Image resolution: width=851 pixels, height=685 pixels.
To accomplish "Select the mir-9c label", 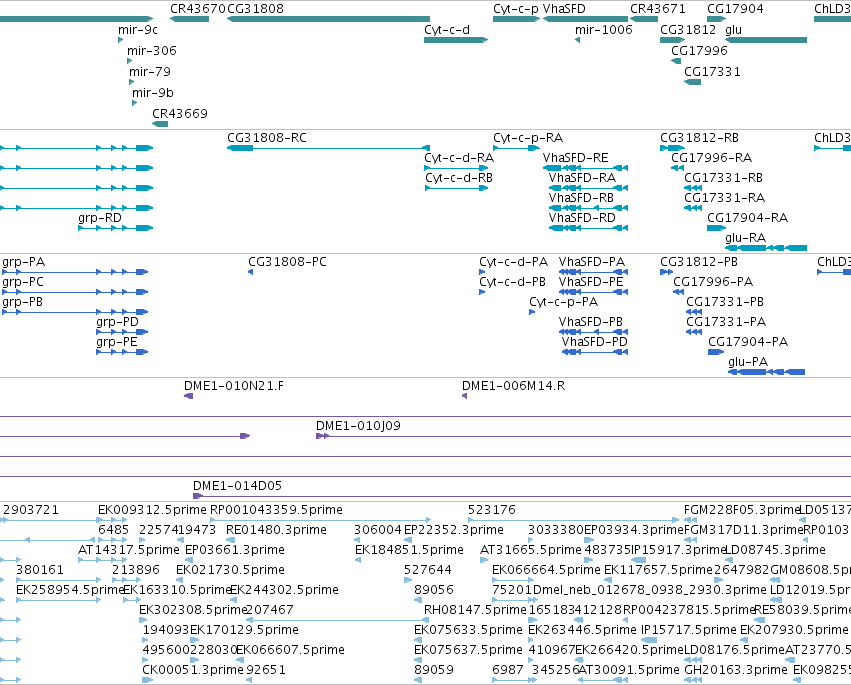I will click(138, 30).
